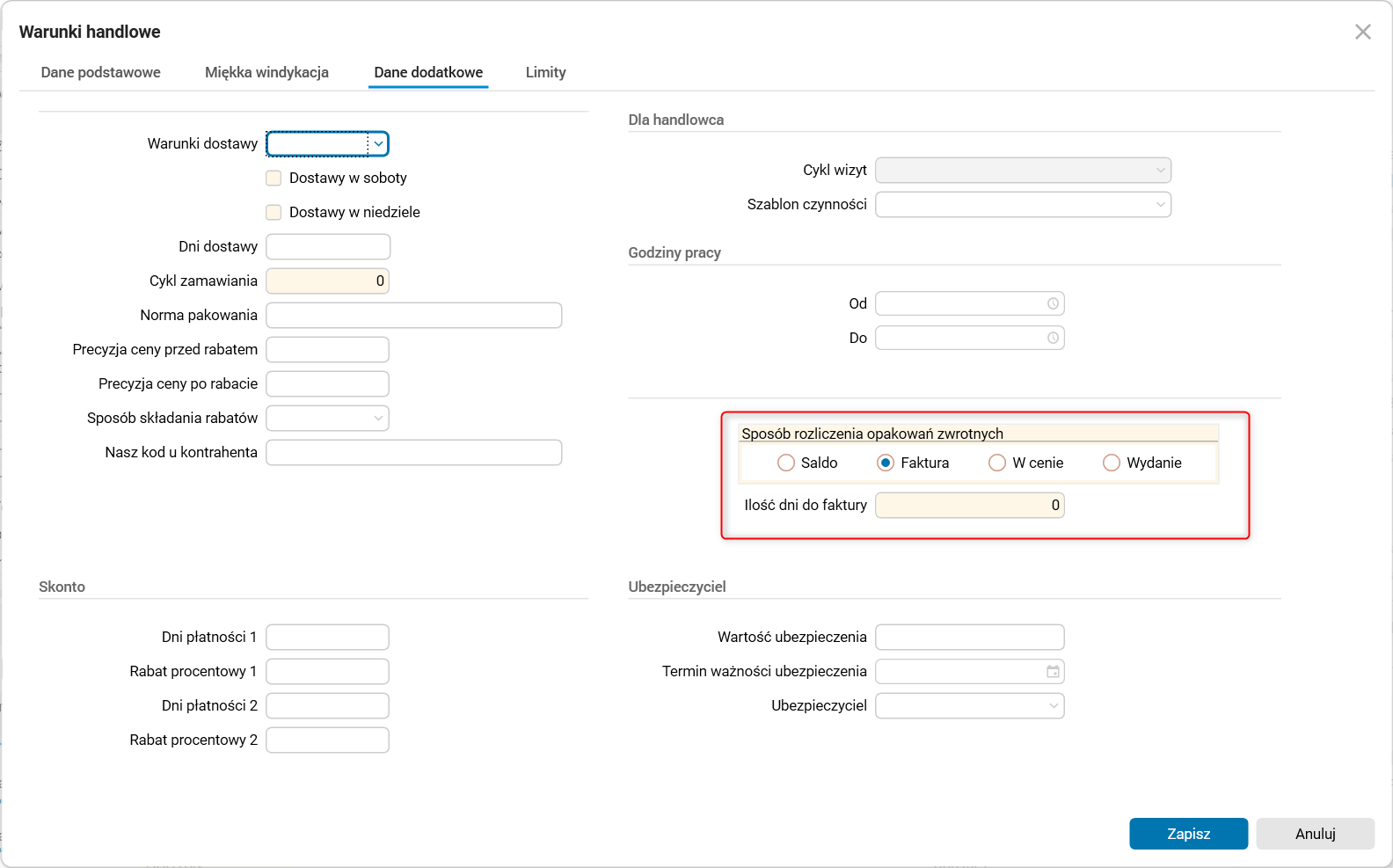Open the Miękka windykacja tab
Screen dimensions: 1393x868
click(266, 73)
